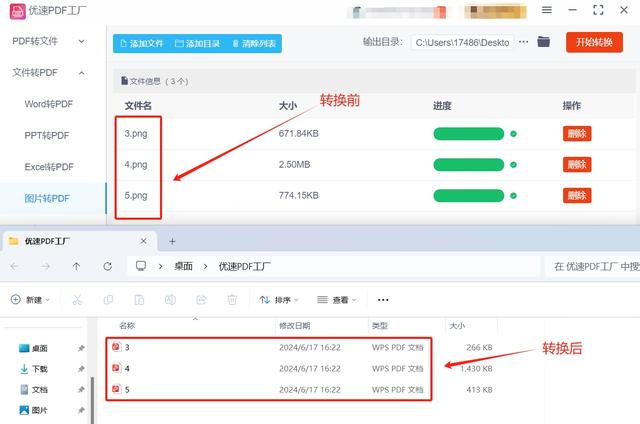Click the Explorer navigation pane scrollbar

click(x=92, y=400)
